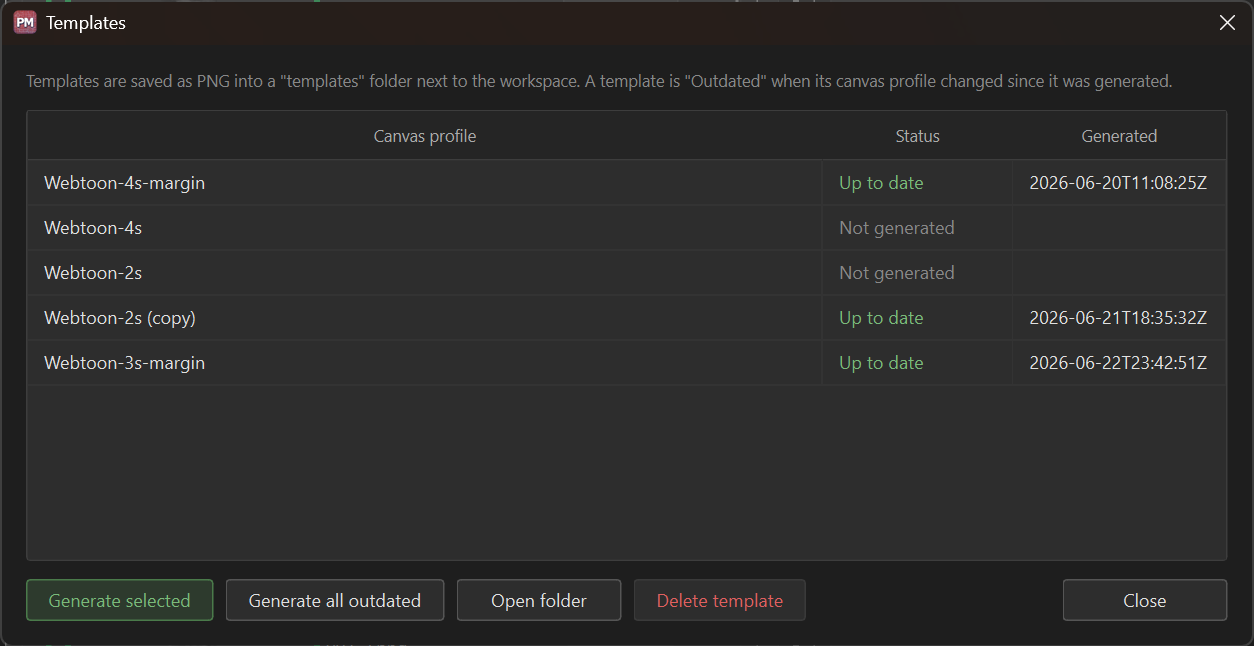Select the Webtoon-3s-margin row

click(x=626, y=363)
